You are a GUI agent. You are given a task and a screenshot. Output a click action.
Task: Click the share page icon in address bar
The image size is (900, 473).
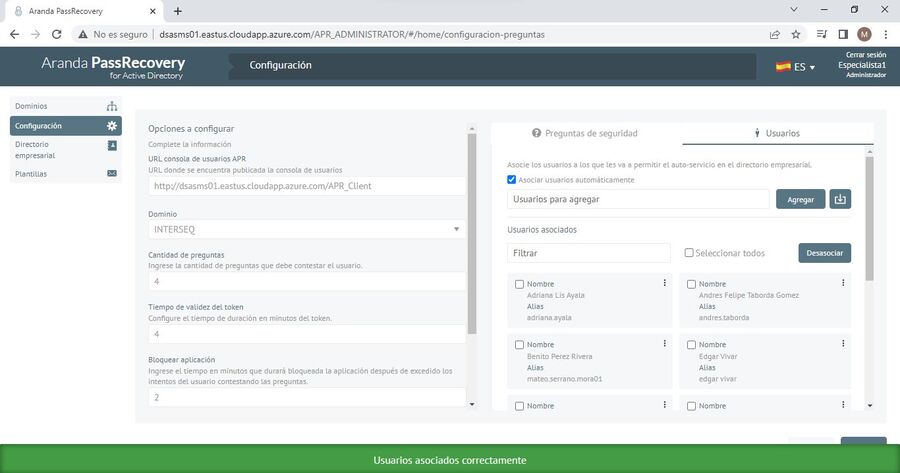pos(775,34)
